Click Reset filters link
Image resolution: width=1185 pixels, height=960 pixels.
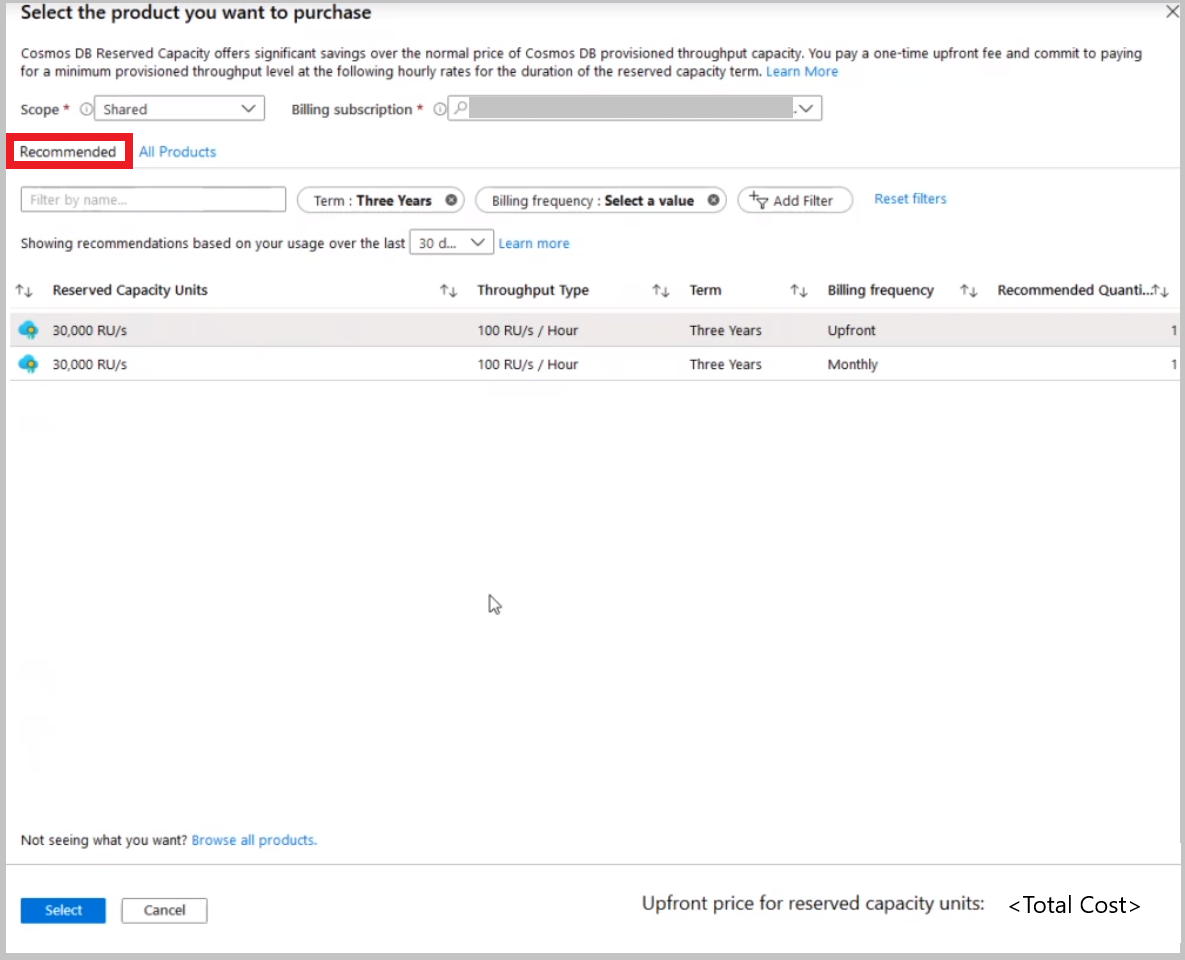point(910,199)
